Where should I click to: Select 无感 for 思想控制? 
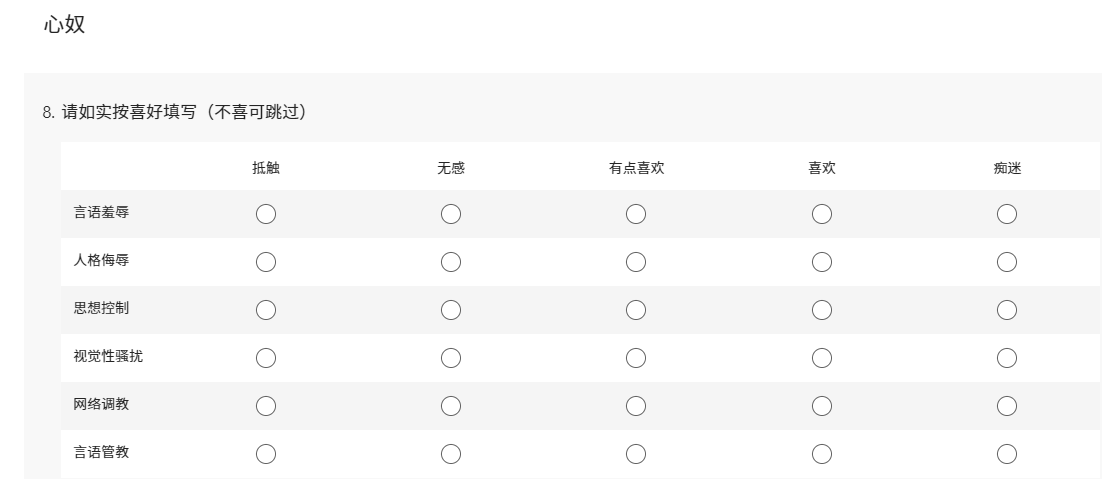(x=451, y=310)
